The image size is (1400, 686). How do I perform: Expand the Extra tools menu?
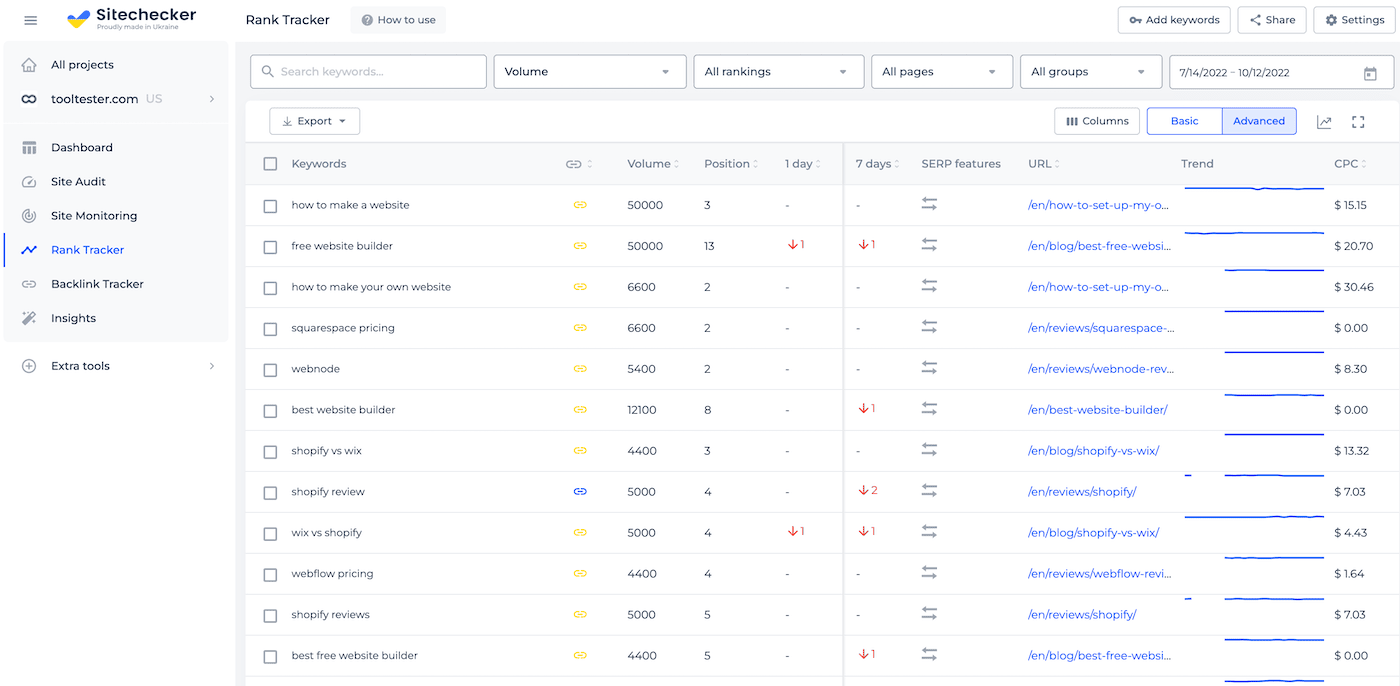pyautogui.click(x=117, y=366)
